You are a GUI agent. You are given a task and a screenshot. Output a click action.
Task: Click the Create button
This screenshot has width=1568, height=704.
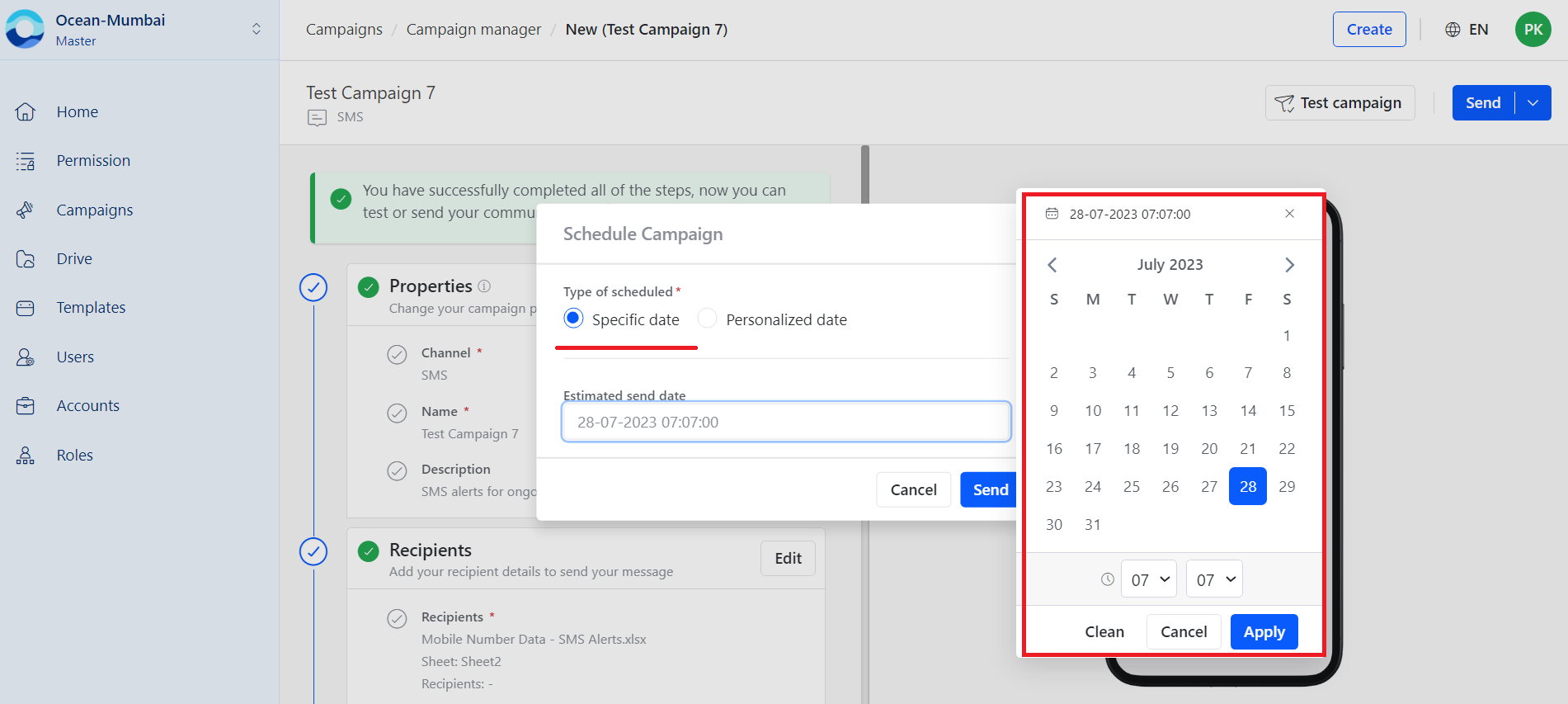(x=1369, y=30)
